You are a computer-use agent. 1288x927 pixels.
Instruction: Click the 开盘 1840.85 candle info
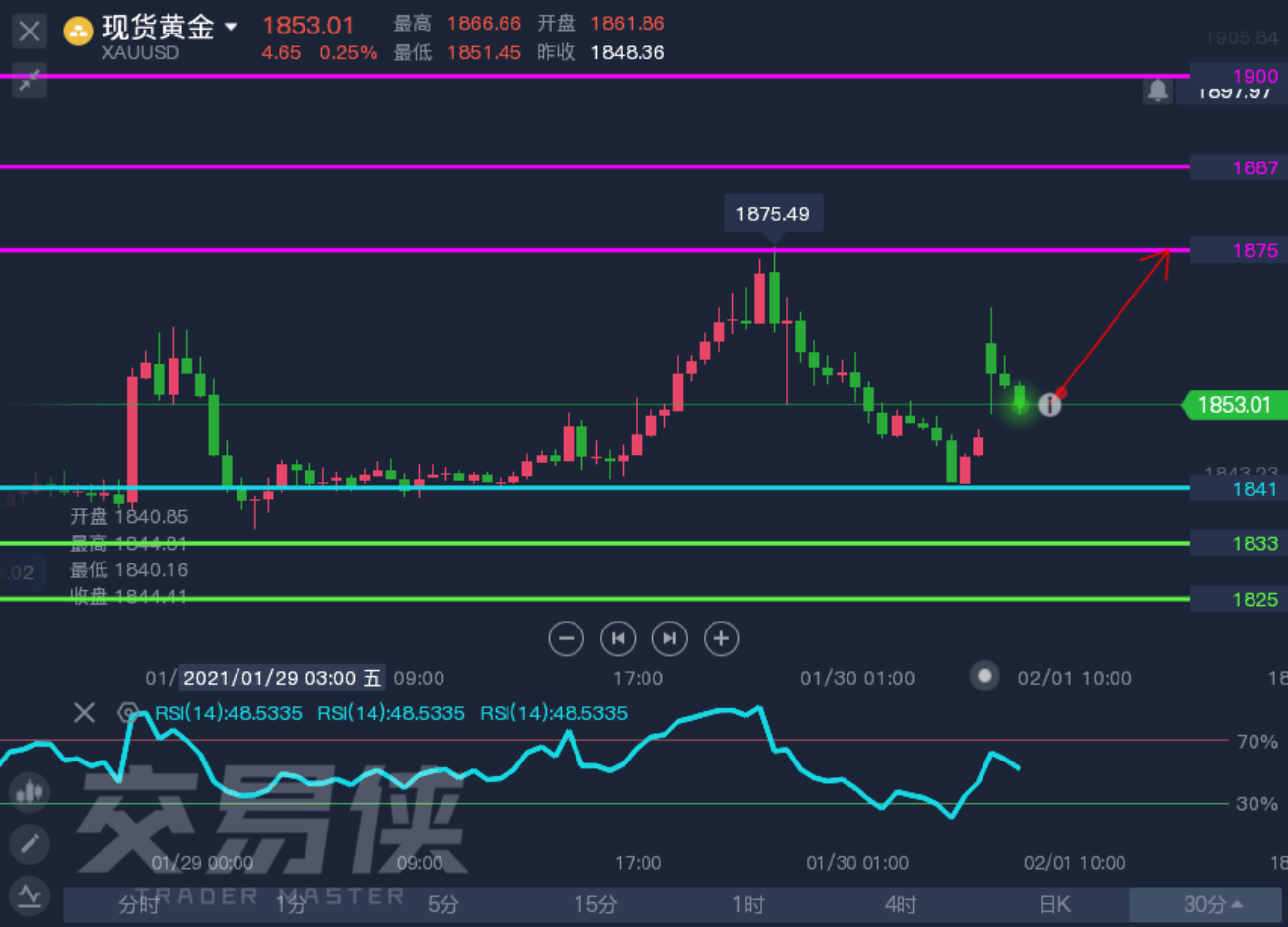[x=129, y=516]
